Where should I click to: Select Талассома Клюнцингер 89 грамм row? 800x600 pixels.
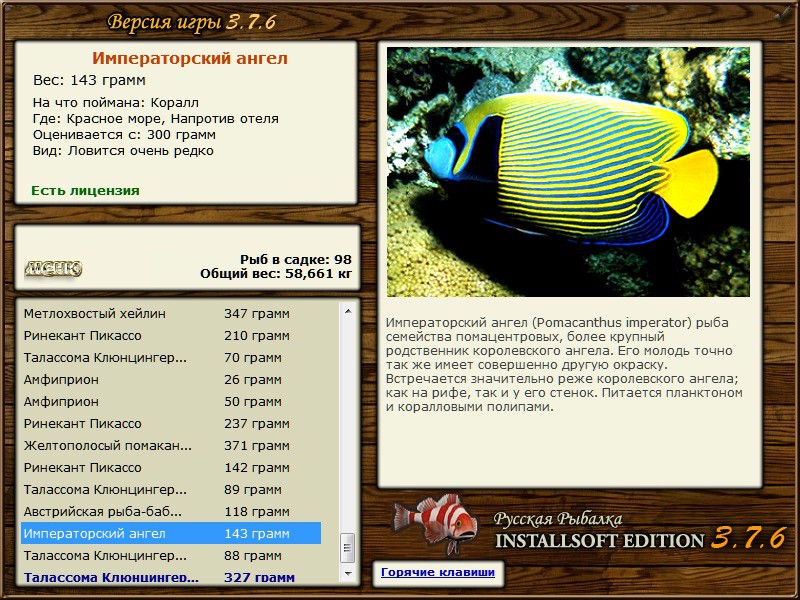pyautogui.click(x=171, y=489)
